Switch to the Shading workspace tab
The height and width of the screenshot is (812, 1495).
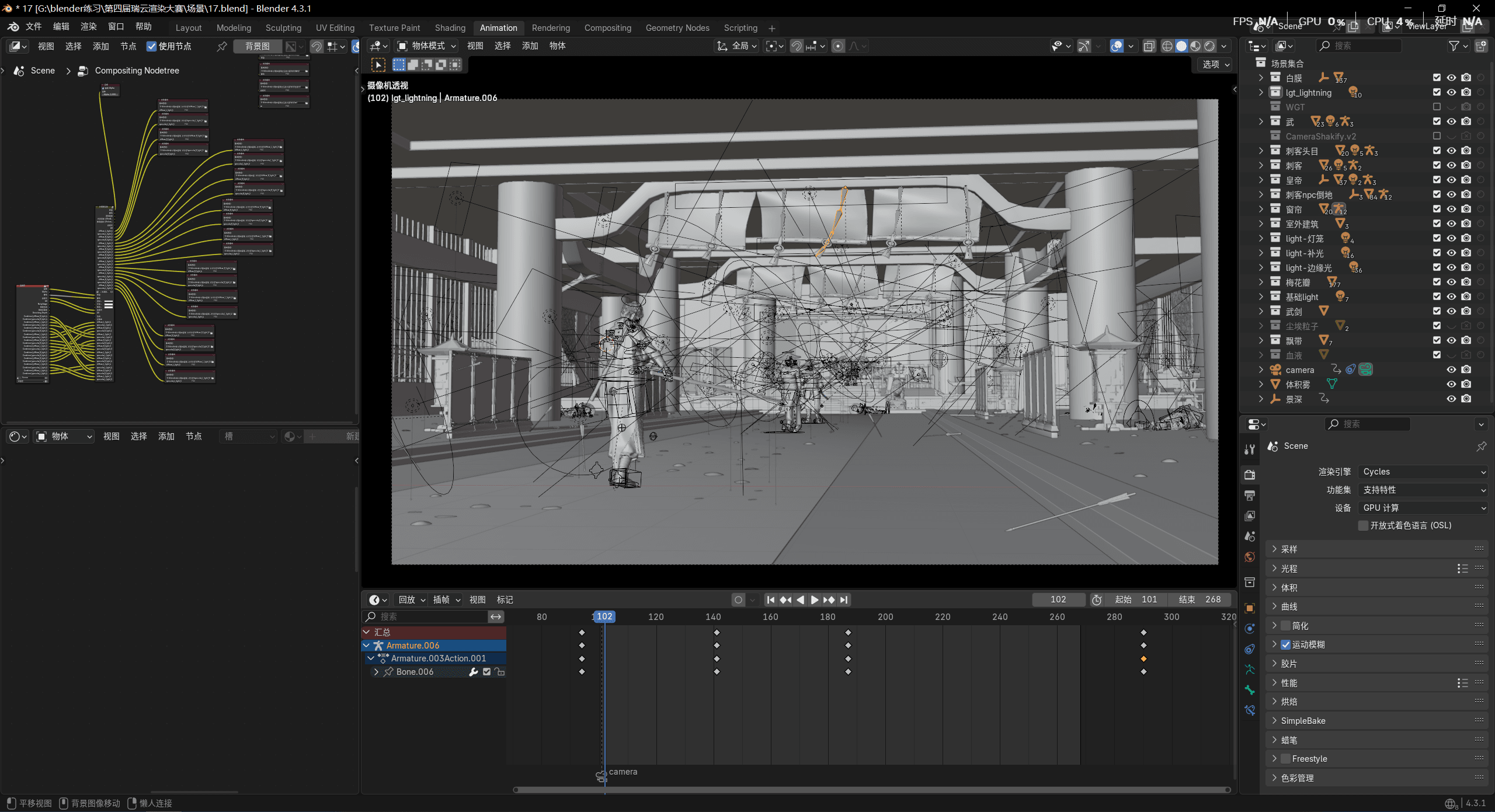click(450, 28)
